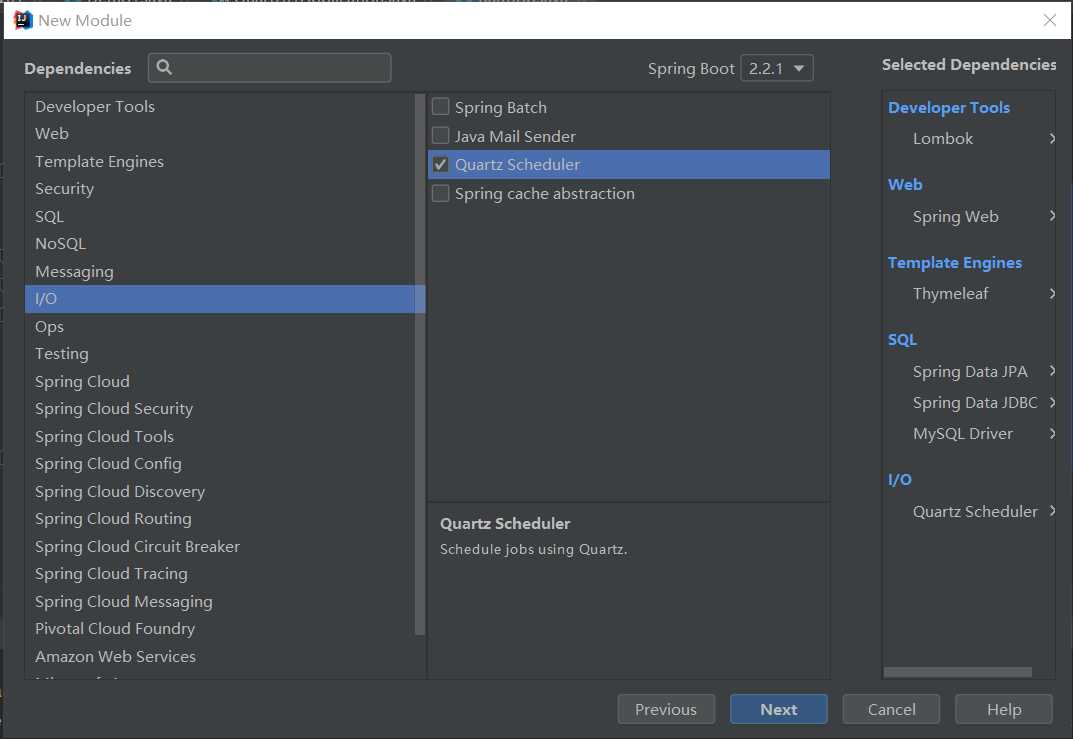Enable the Spring Batch checkbox
1073x739 pixels.
pos(441,107)
